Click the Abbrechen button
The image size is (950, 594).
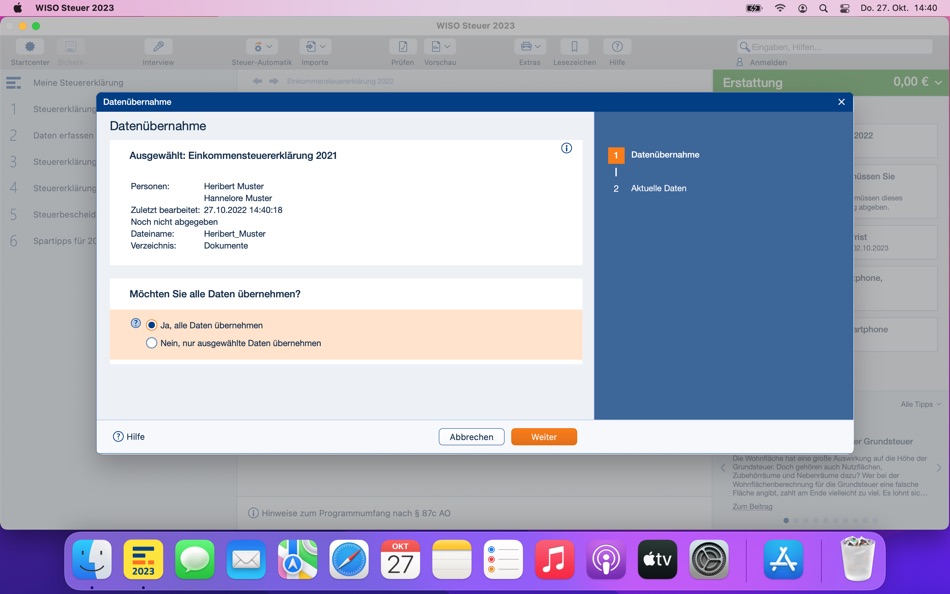pyautogui.click(x=471, y=436)
